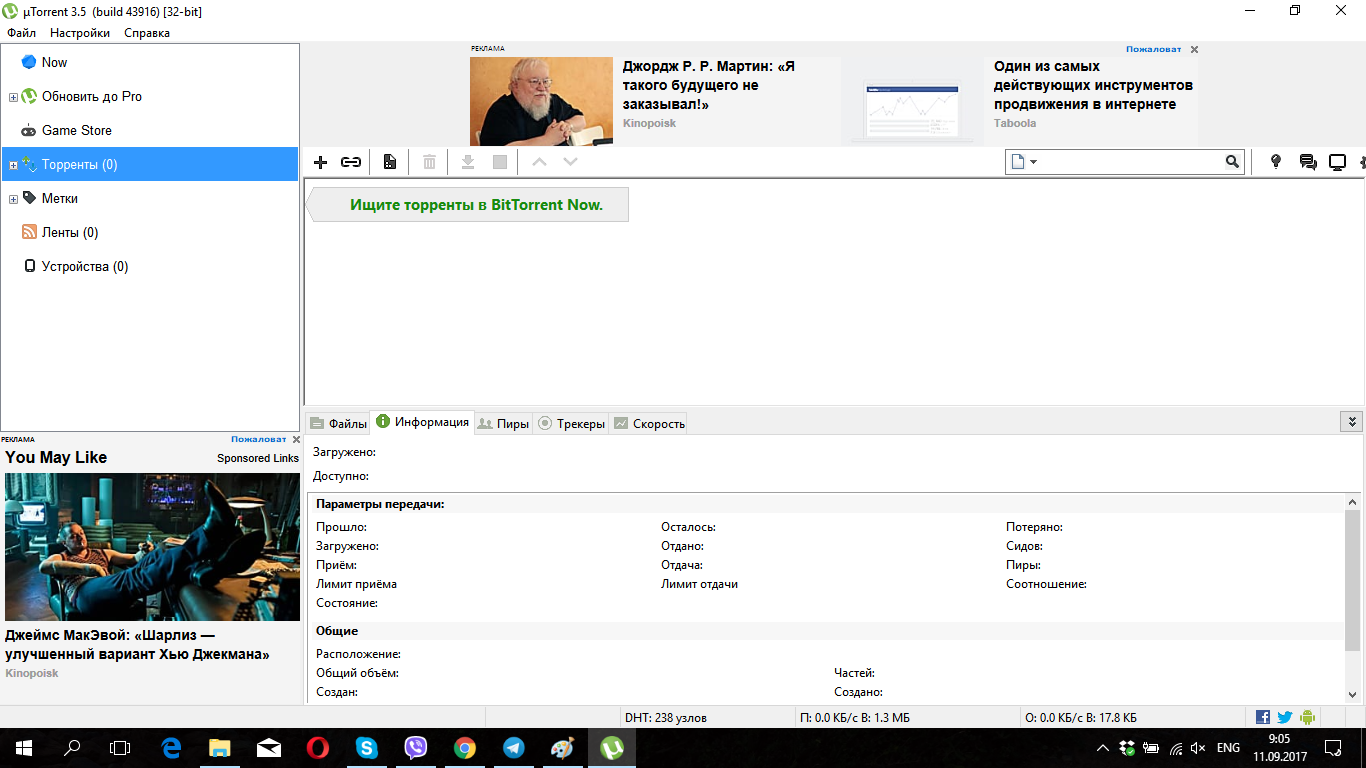The height and width of the screenshot is (768, 1366).
Task: Open the Джордж Р. Р. Мартин ad headline
Action: (708, 85)
